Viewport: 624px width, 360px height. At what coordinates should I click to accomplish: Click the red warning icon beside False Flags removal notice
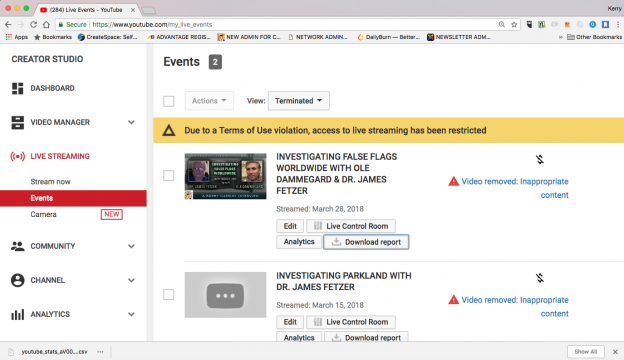pos(453,181)
